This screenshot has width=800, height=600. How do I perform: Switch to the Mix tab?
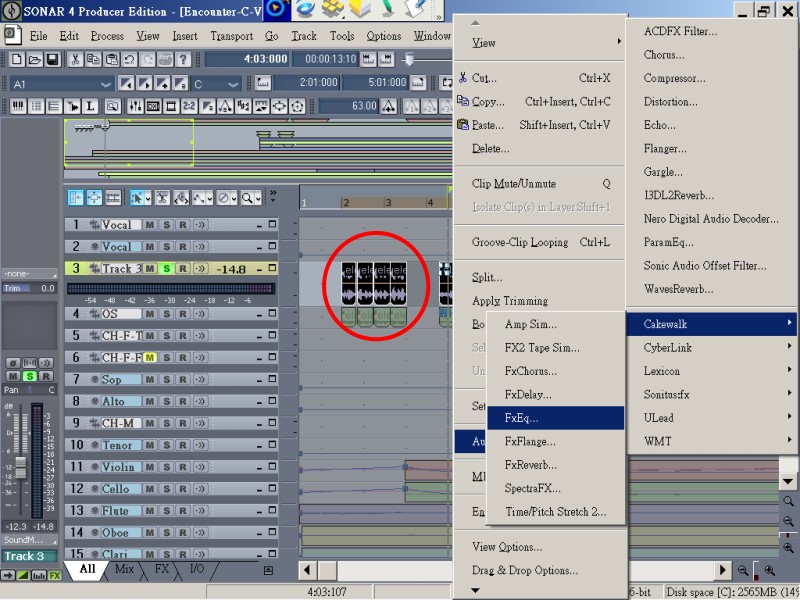[x=124, y=569]
